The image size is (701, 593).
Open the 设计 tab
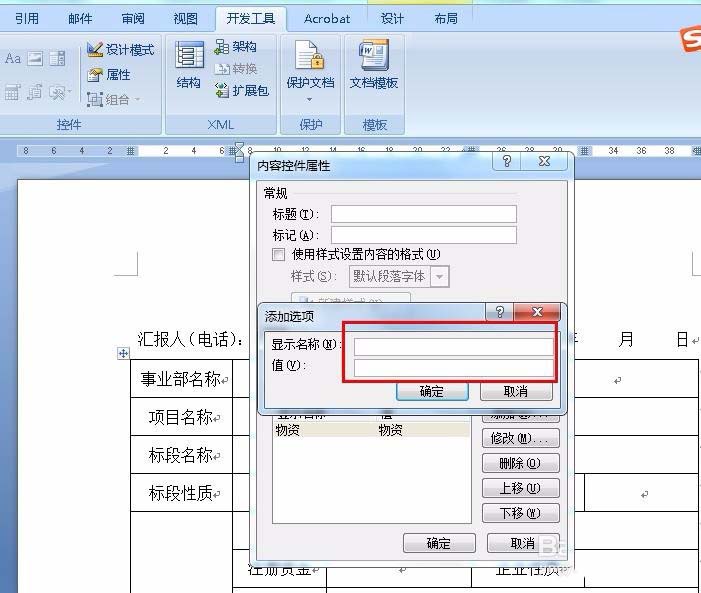[x=392, y=18]
